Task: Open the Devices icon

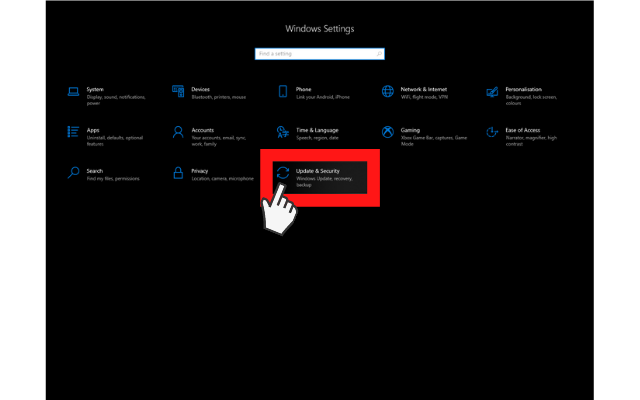Action: (178, 91)
